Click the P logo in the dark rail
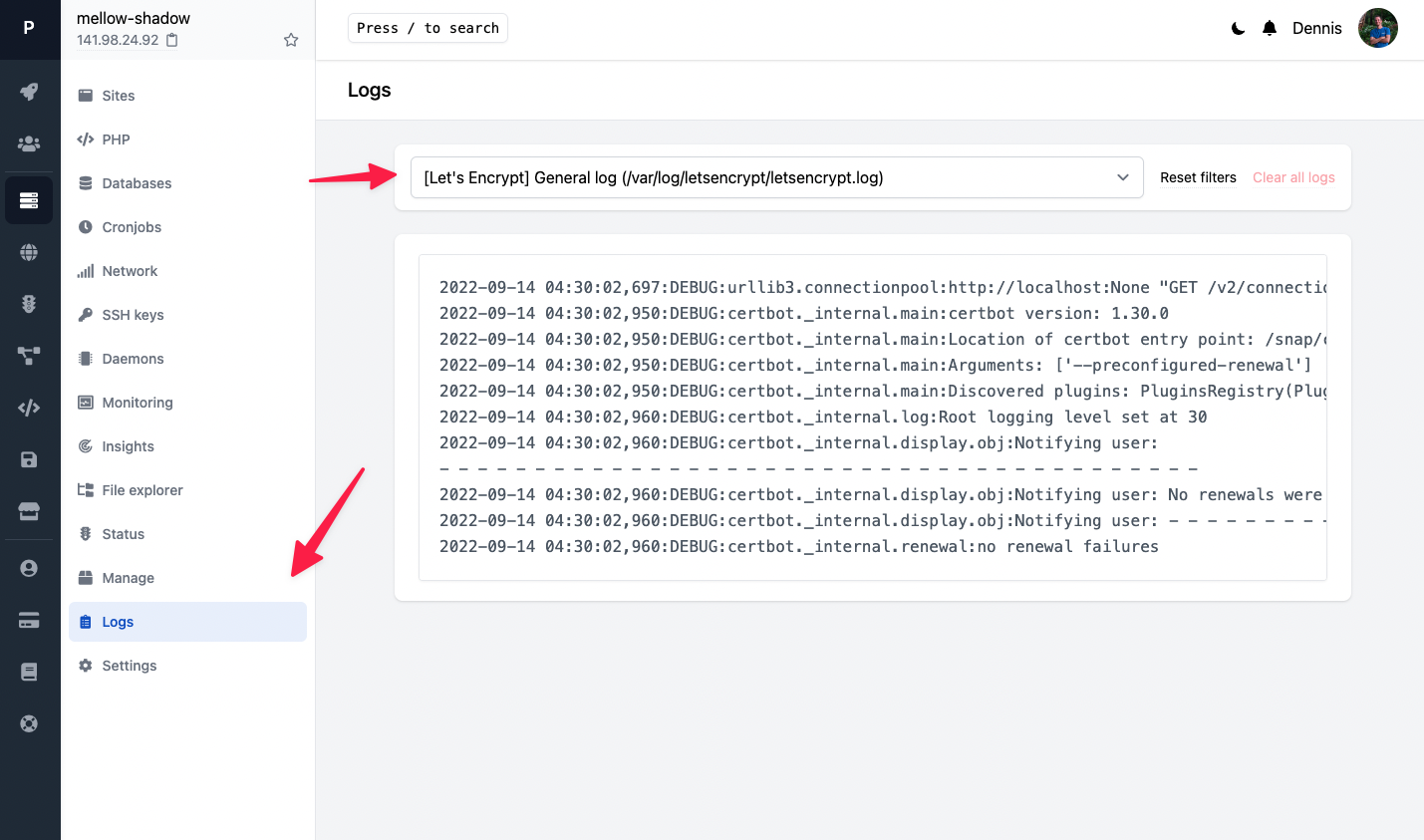This screenshot has height=840, width=1424. tap(29, 28)
